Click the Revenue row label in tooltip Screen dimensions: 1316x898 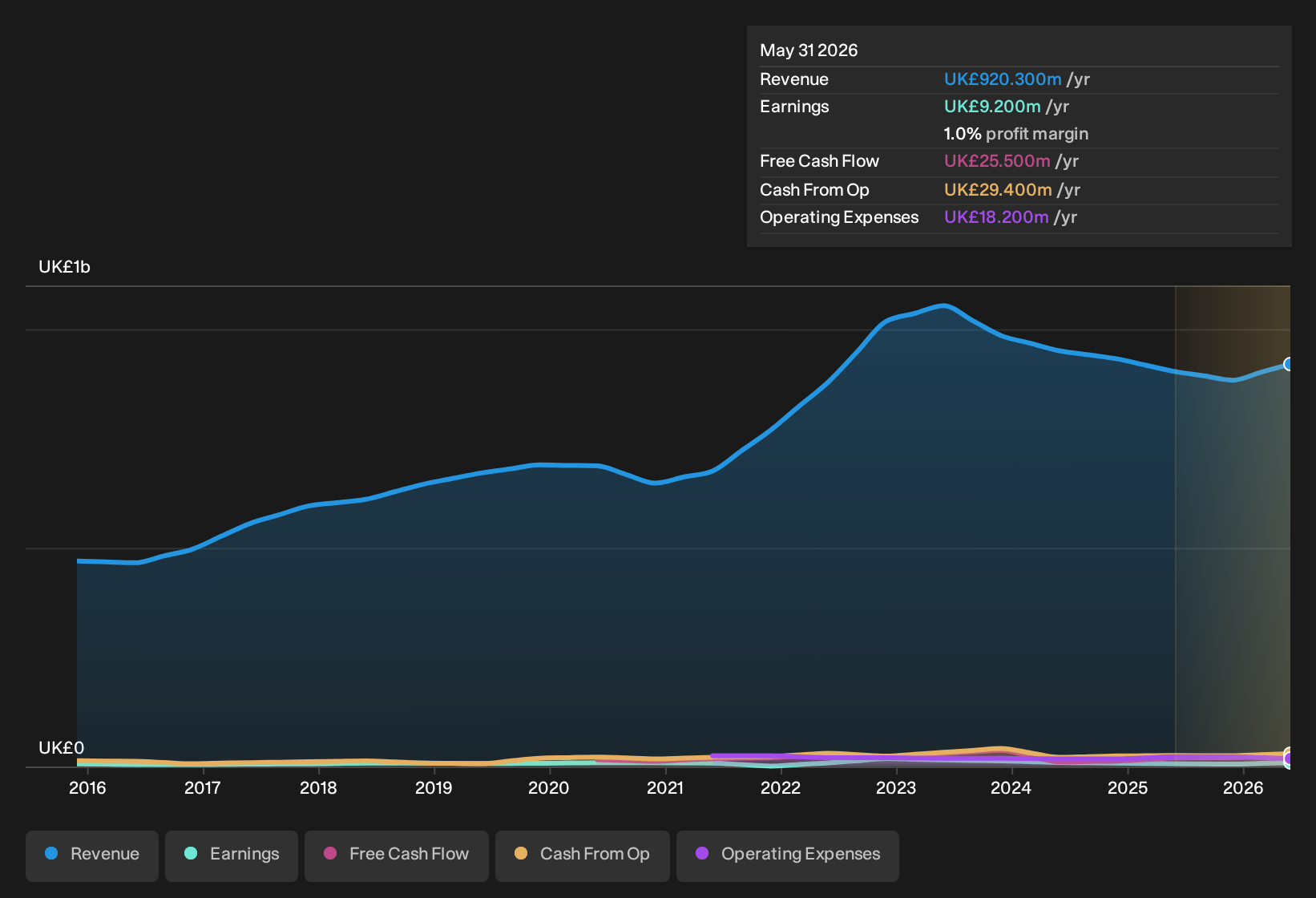point(794,79)
